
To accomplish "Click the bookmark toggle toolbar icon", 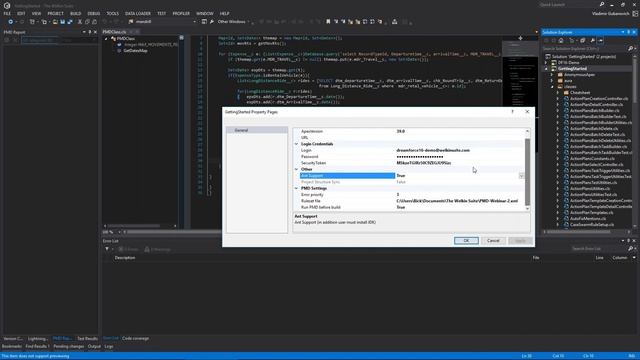I will click(328, 22).
